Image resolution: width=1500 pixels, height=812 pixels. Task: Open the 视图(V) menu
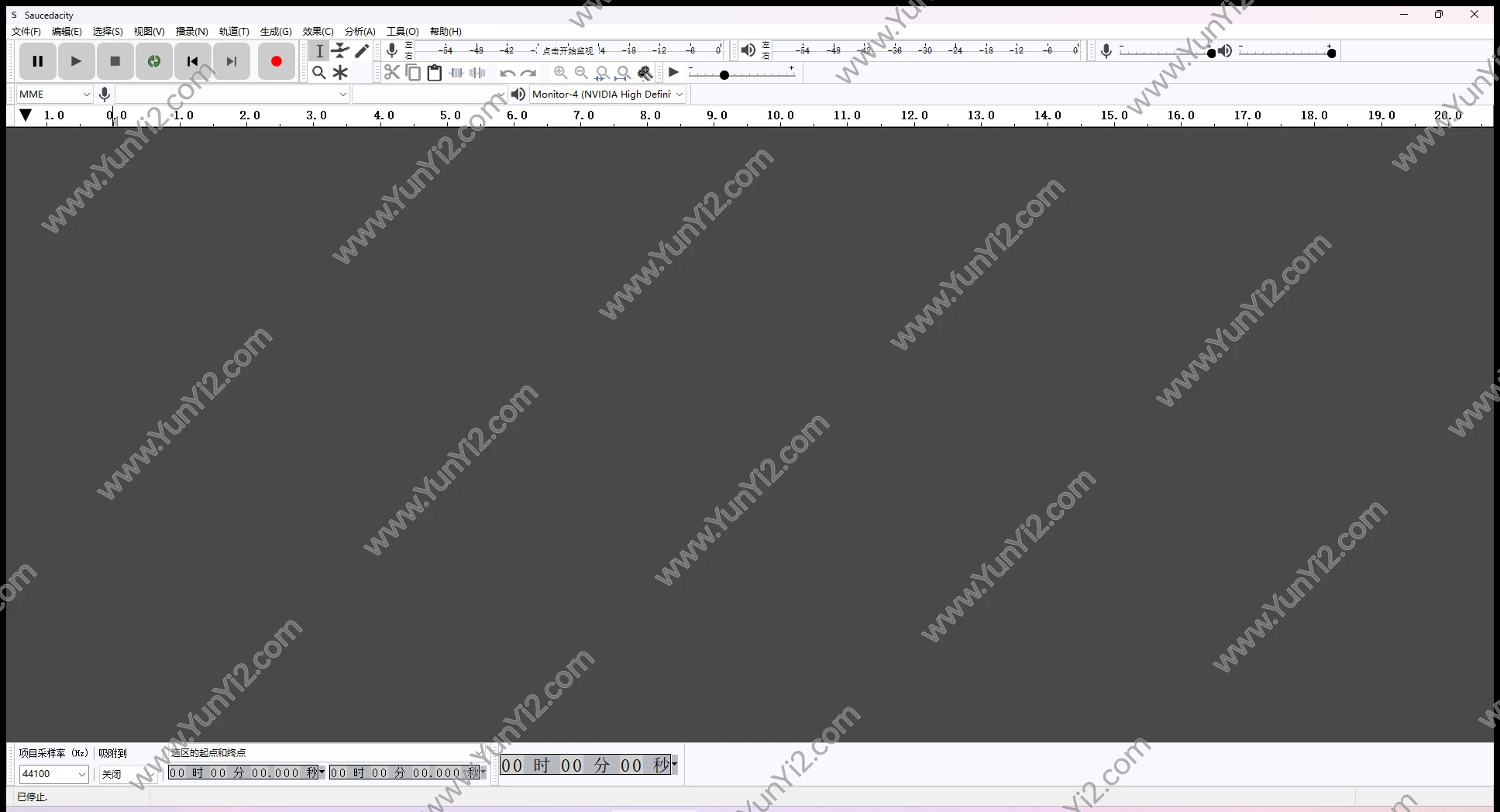[150, 32]
